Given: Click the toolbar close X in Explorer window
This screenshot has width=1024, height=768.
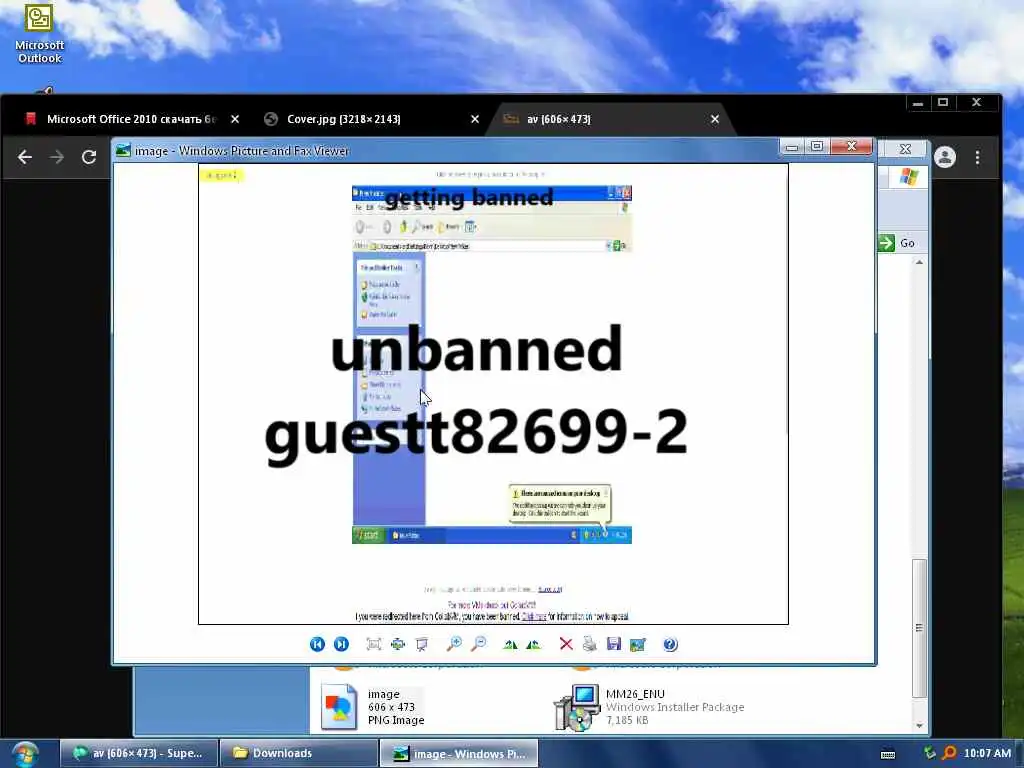Looking at the screenshot, I should [x=905, y=150].
